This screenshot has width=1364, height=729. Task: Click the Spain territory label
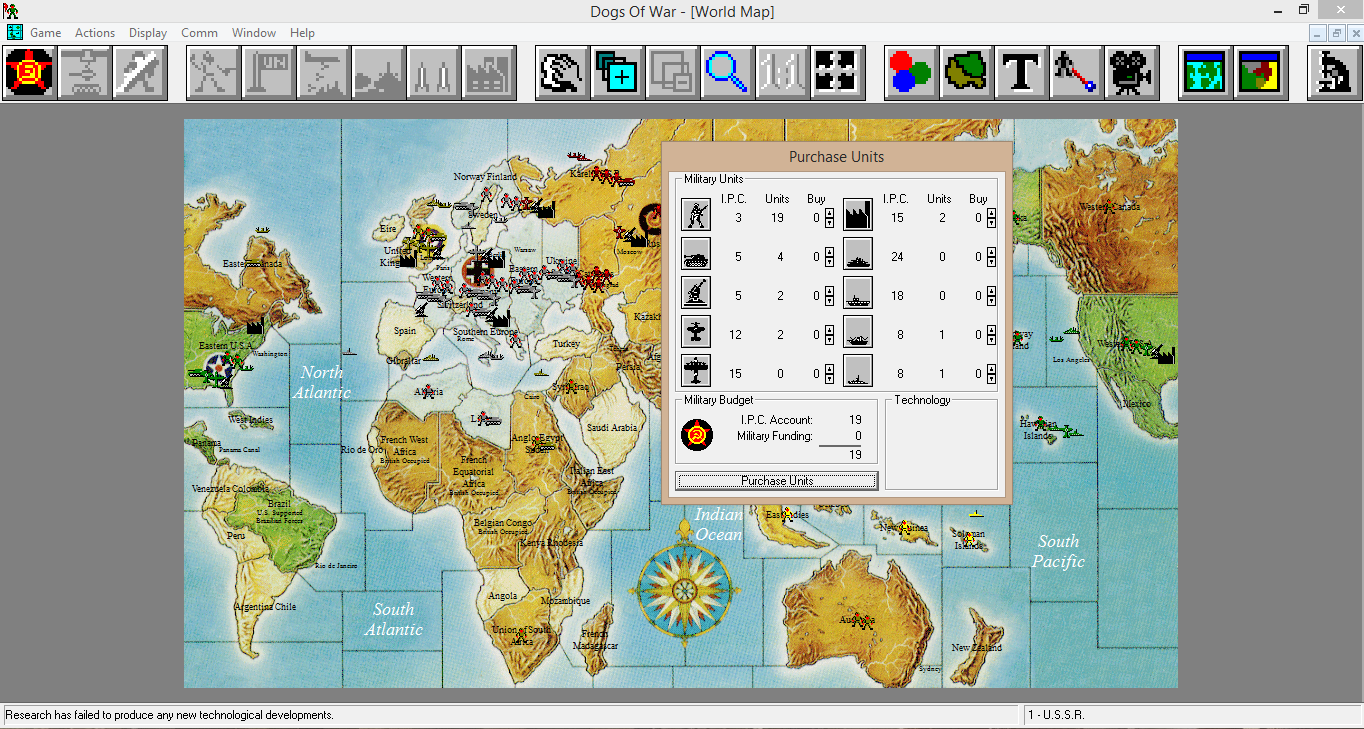click(x=405, y=330)
